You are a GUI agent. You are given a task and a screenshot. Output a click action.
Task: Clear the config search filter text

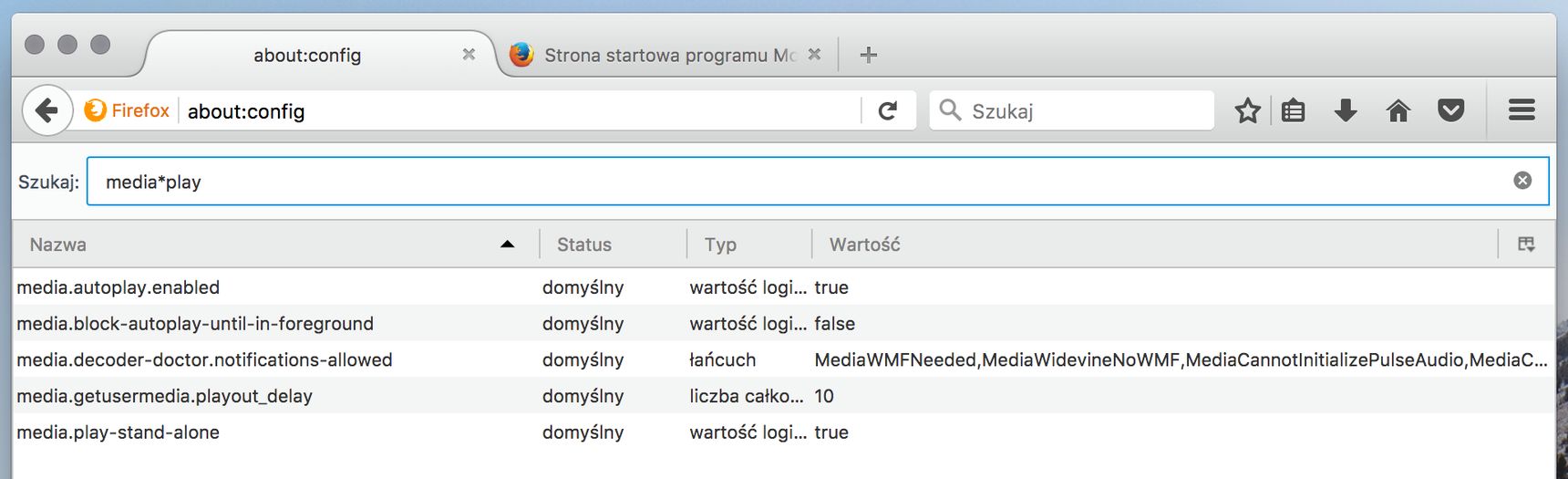tap(1522, 181)
